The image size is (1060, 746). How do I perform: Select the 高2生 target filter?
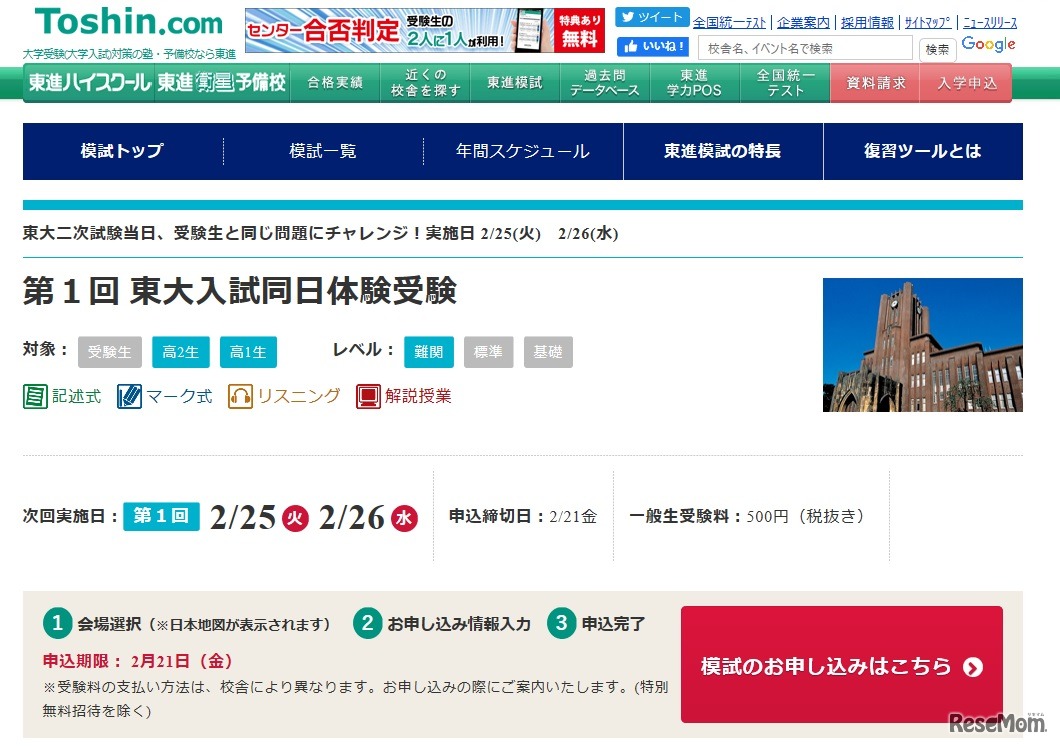tap(180, 351)
